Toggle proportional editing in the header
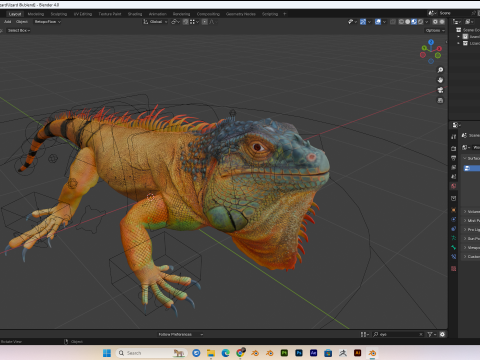Screen dimensions: 480x360 [x=205, y=22]
